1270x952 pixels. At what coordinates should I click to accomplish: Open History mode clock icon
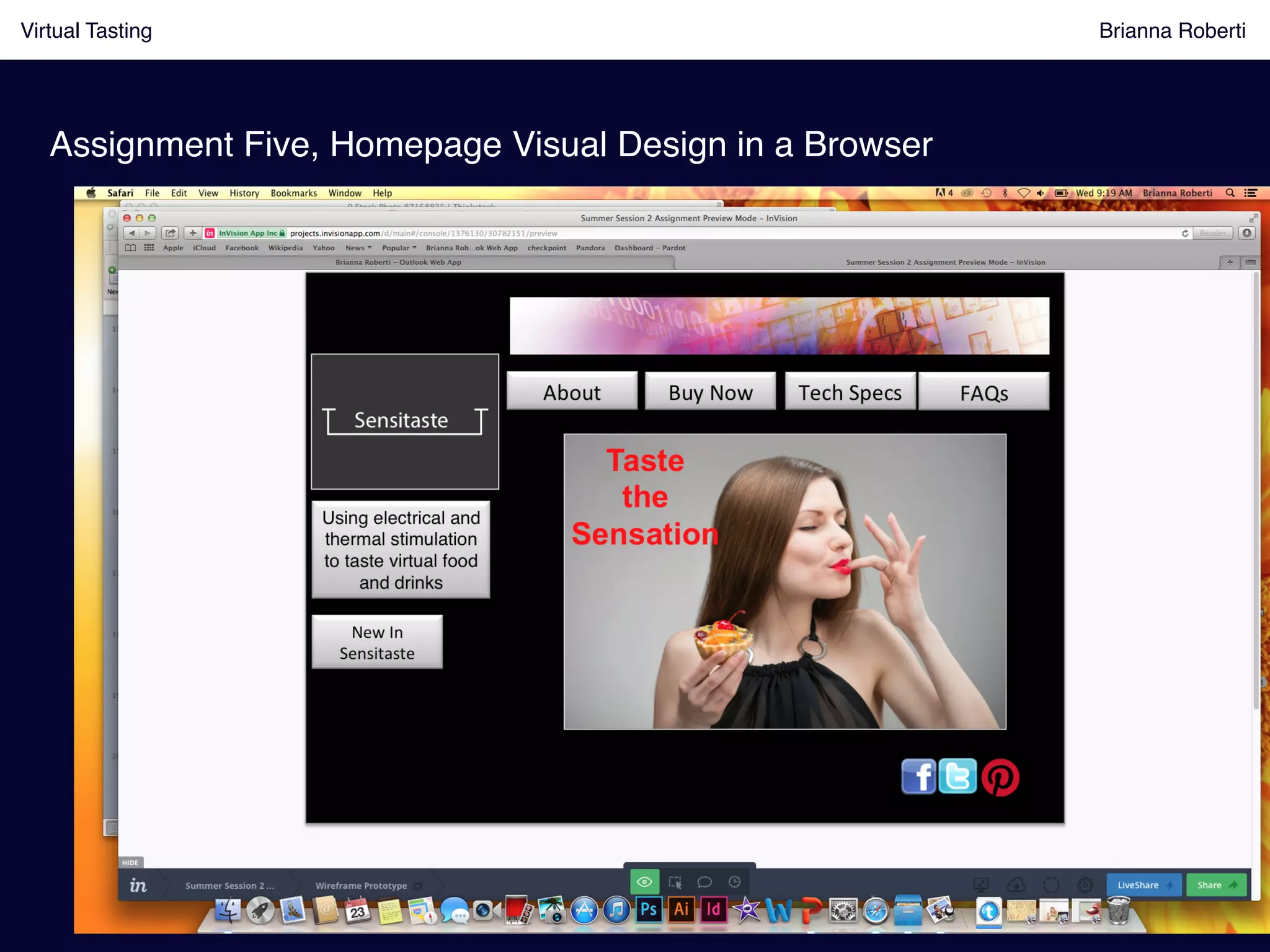coord(734,882)
